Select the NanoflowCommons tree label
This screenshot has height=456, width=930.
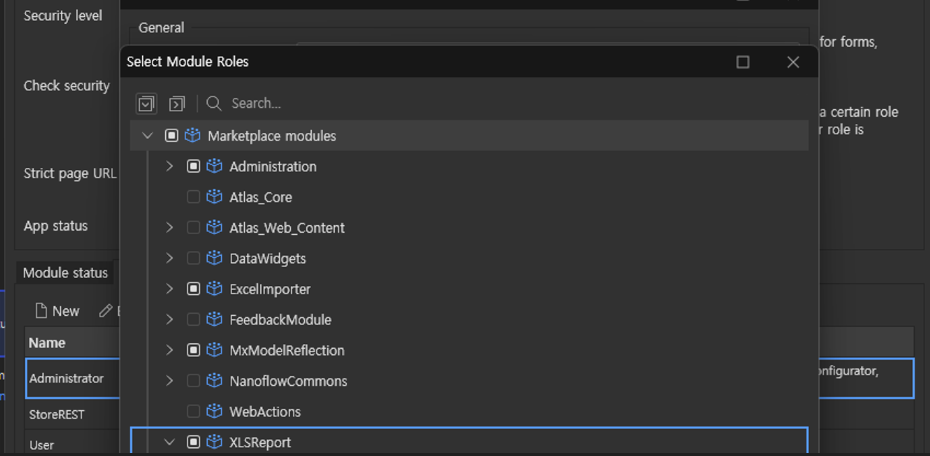[x=288, y=381]
